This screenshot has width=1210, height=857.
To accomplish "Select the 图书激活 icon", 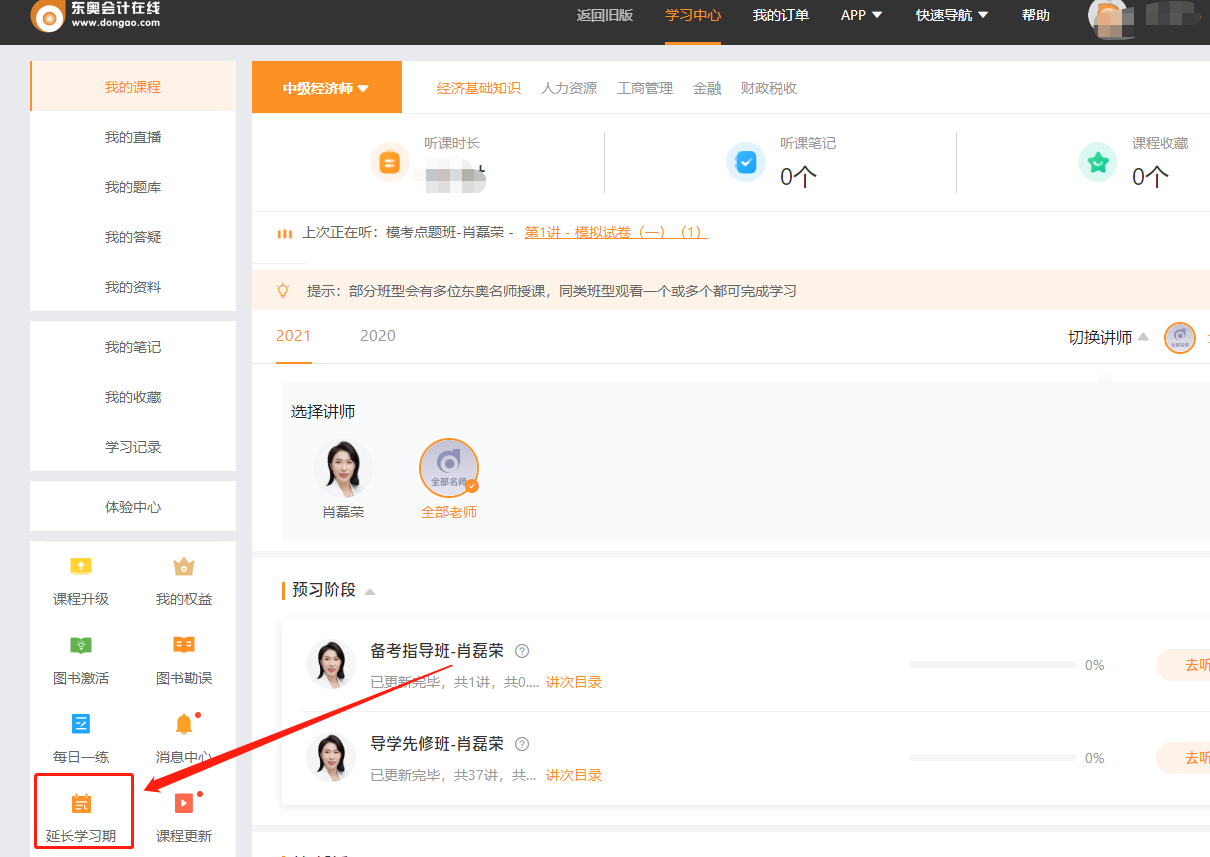I will pyautogui.click(x=82, y=645).
